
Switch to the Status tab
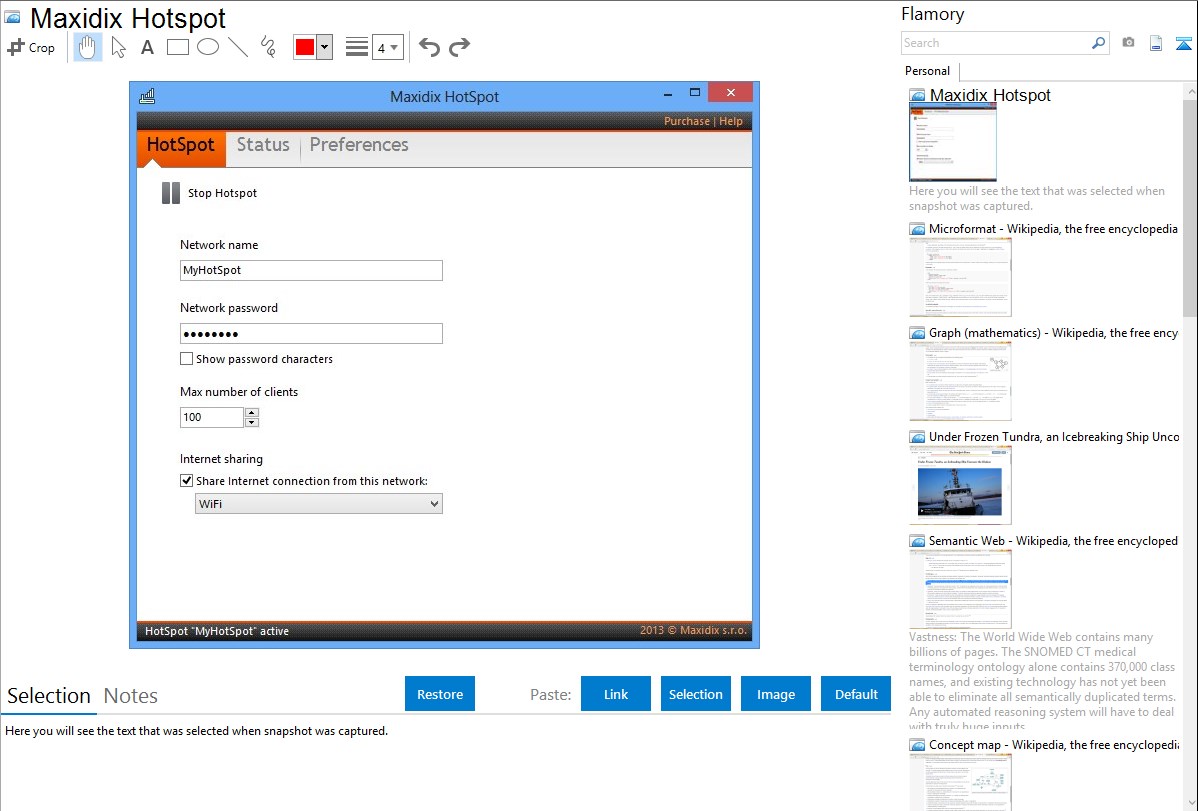[x=263, y=144]
